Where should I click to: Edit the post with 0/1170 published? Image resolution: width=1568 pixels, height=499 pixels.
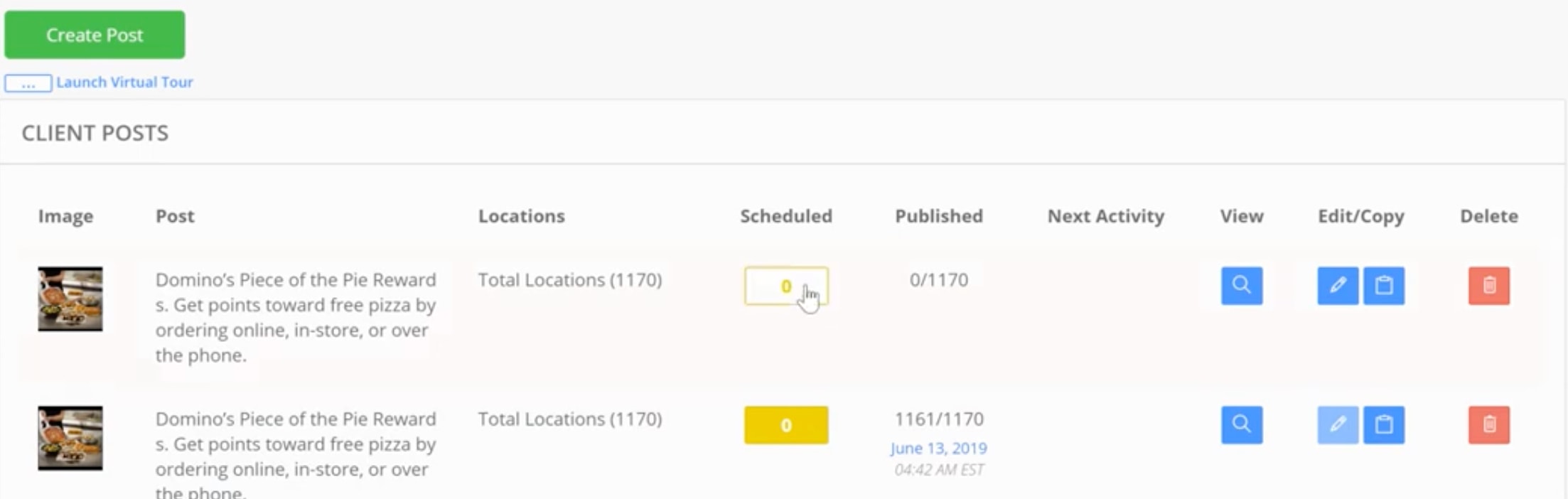click(x=1338, y=286)
